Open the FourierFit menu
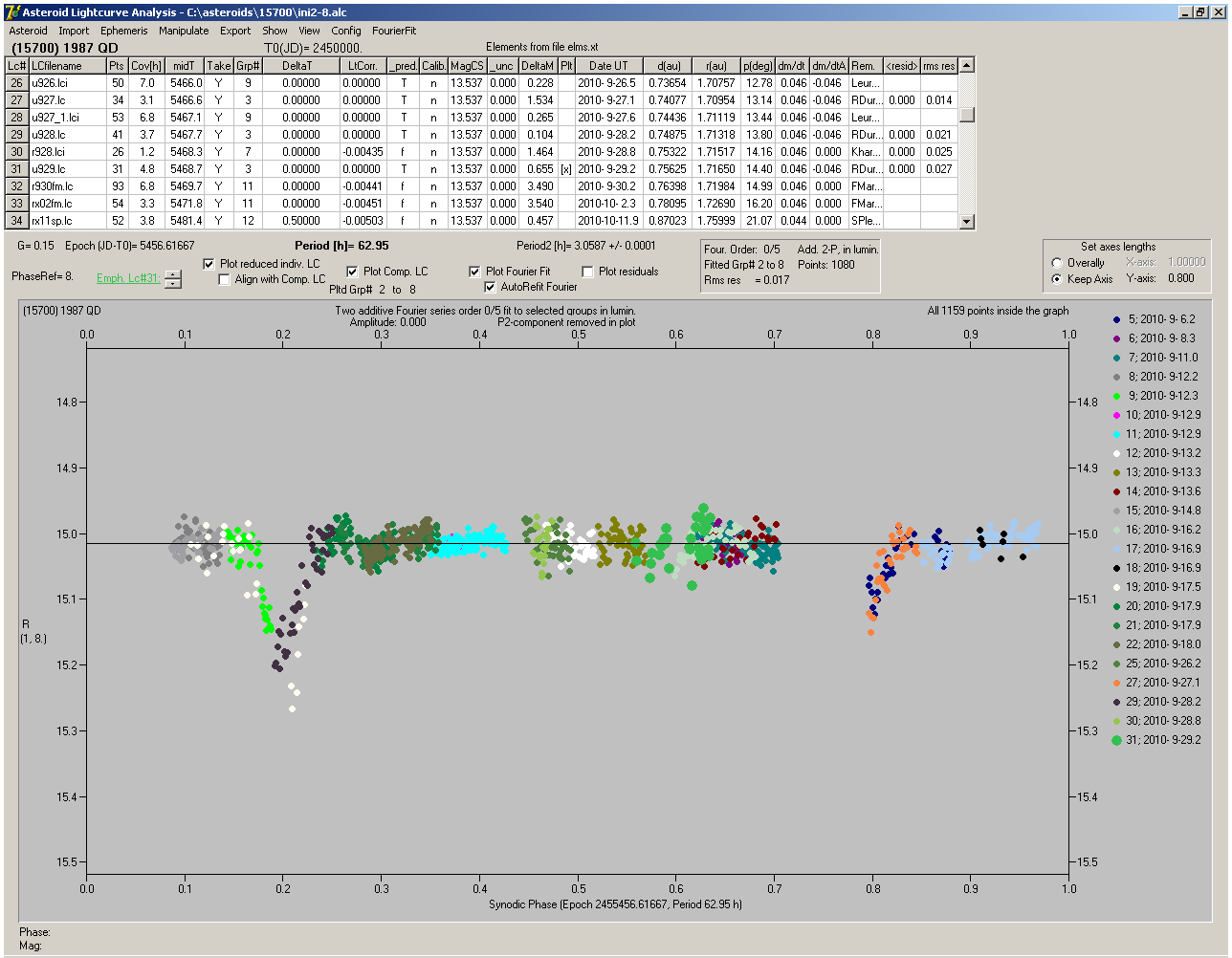This screenshot has width=1232, height=958. click(x=394, y=31)
